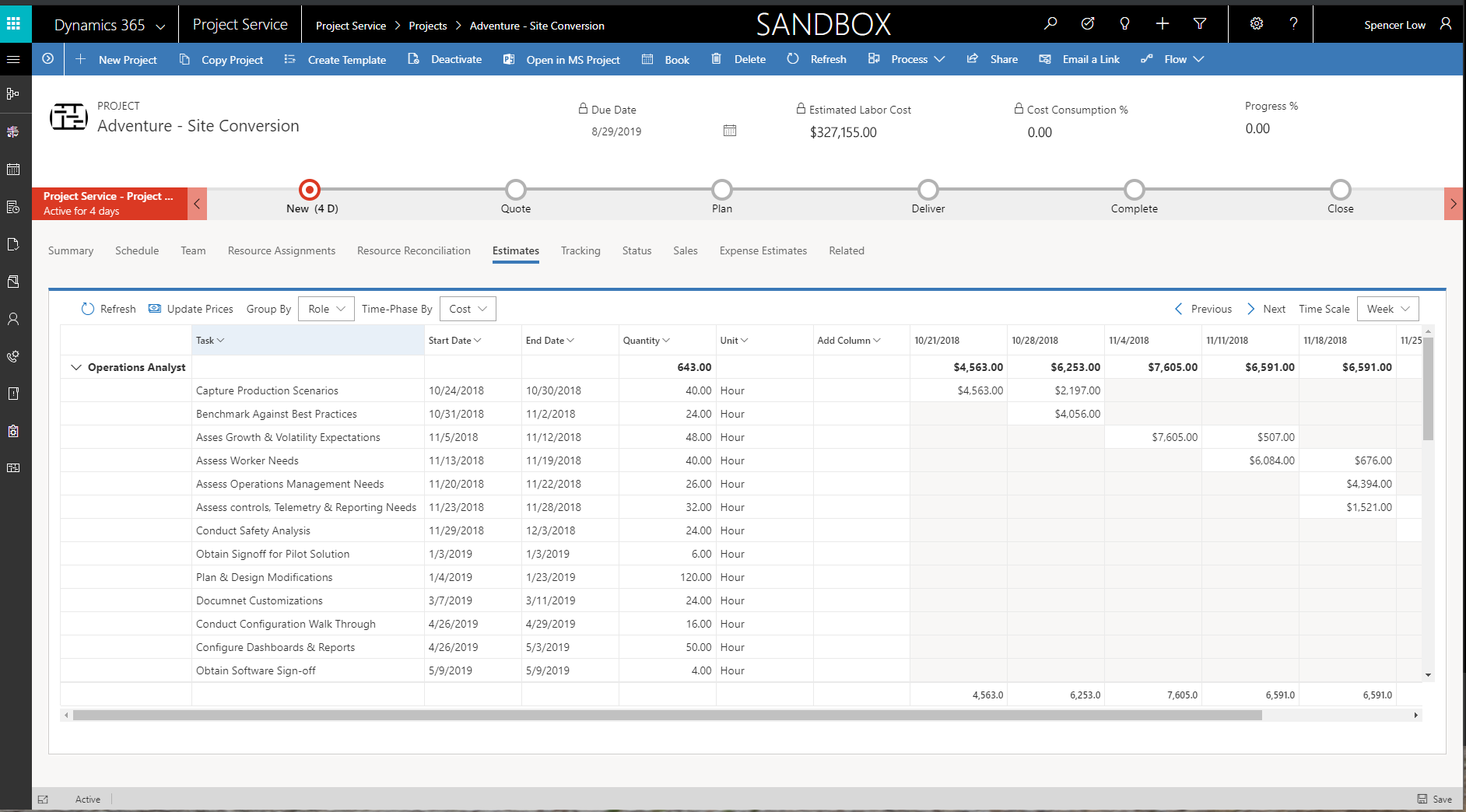Image resolution: width=1466 pixels, height=812 pixels.
Task: Collapse the Operations Analyst group row
Action: click(75, 367)
